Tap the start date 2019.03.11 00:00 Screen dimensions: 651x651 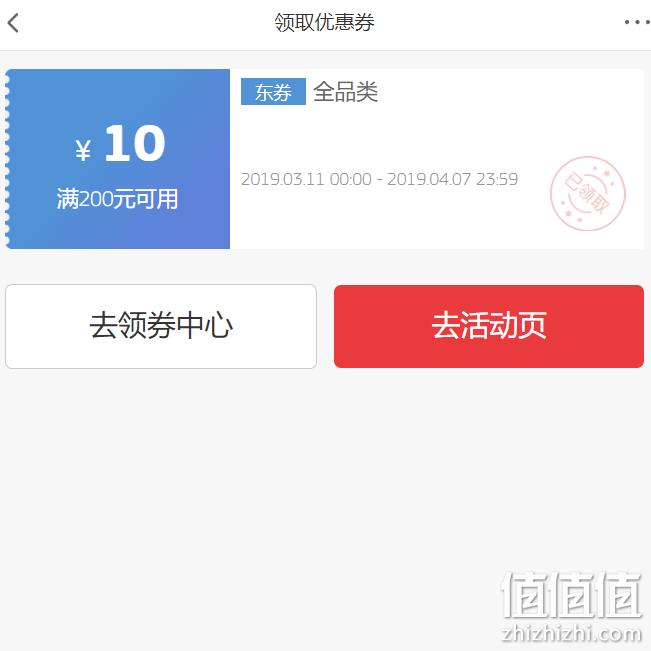(x=306, y=179)
